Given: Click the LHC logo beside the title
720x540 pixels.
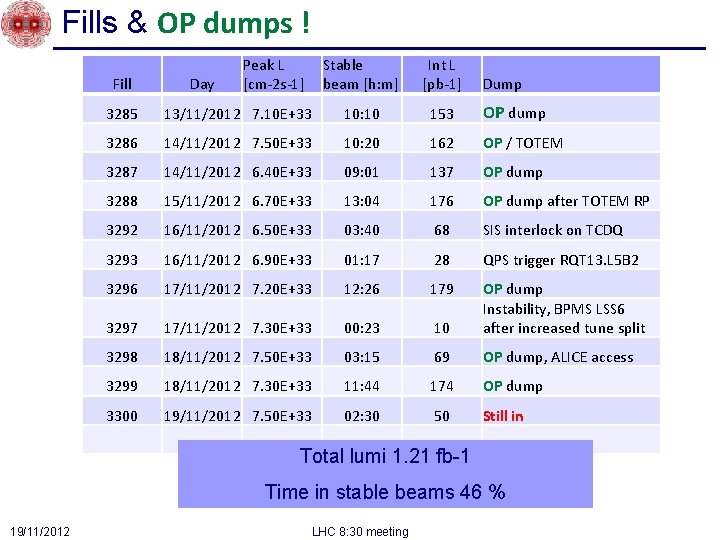Looking at the screenshot, I should [x=26, y=24].
